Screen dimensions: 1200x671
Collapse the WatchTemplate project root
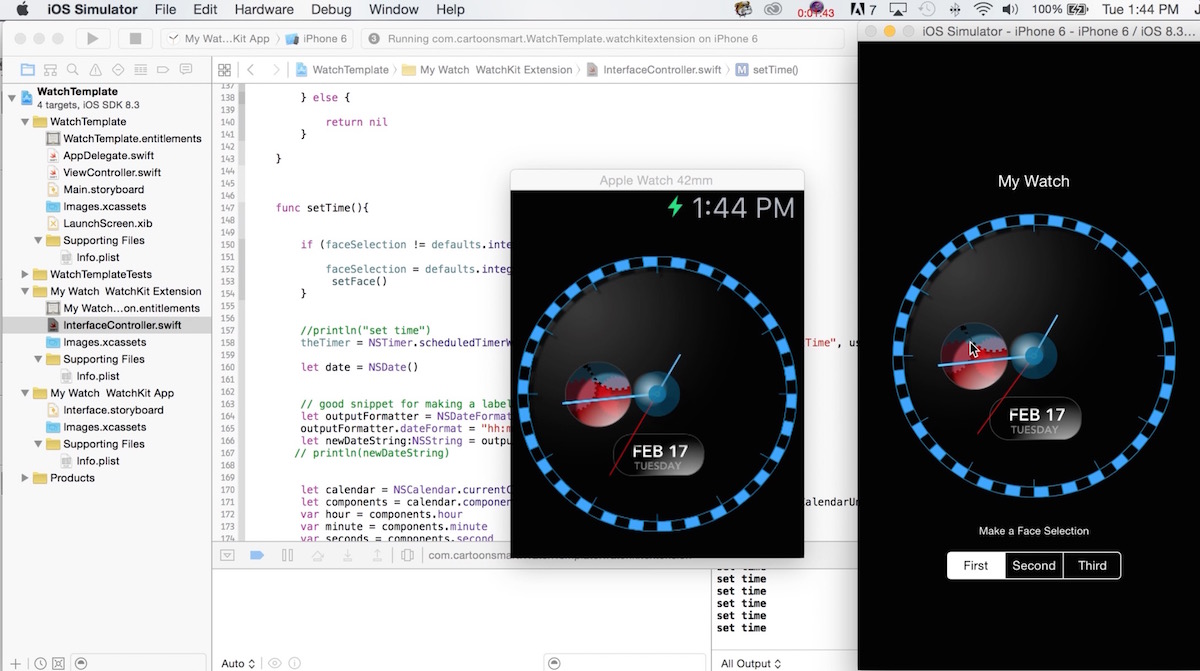(x=12, y=97)
